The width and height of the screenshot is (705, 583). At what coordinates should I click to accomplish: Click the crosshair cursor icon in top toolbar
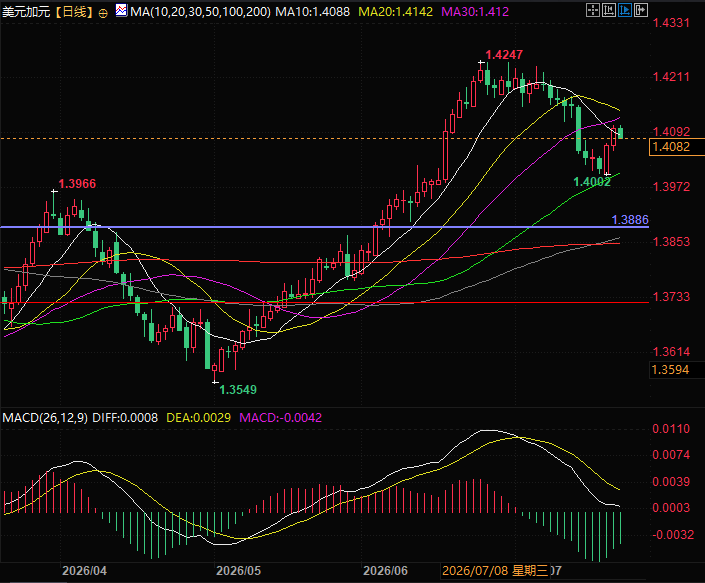pyautogui.click(x=593, y=10)
